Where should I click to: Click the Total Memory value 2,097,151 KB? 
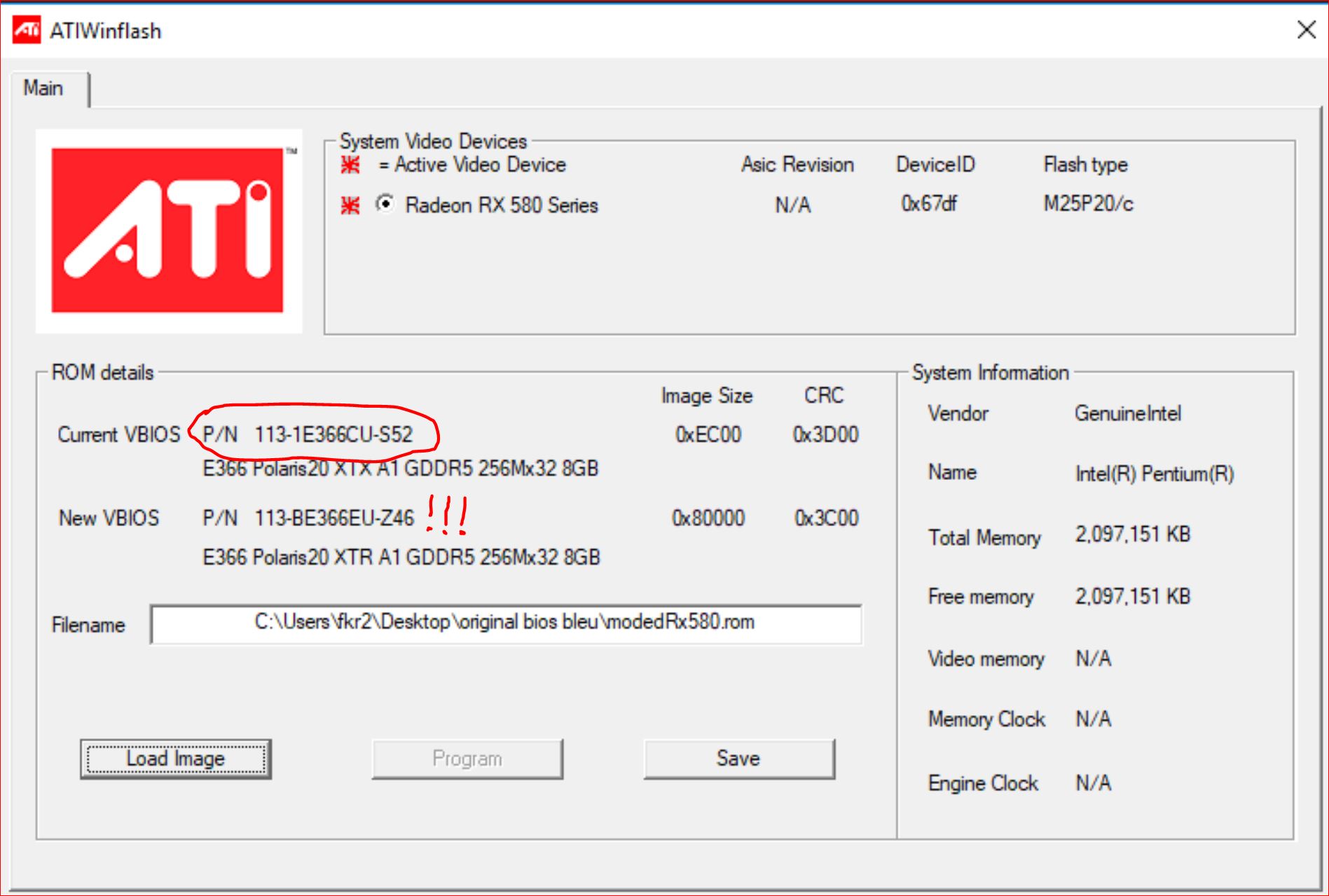[x=1133, y=535]
